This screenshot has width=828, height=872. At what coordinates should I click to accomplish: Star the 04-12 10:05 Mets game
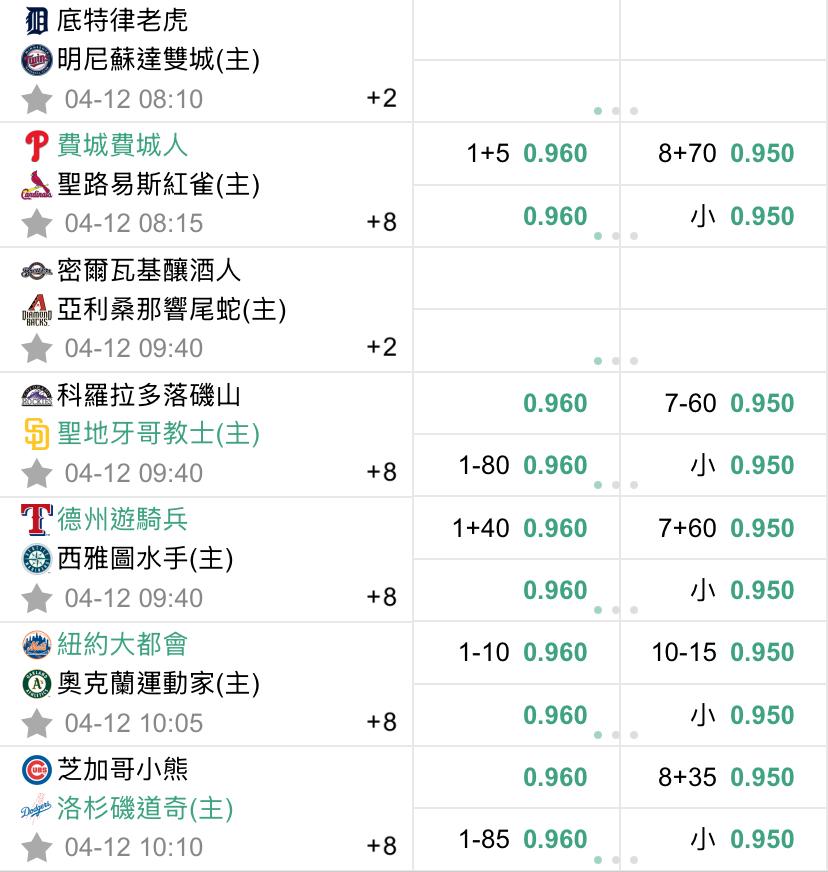[x=37, y=723]
